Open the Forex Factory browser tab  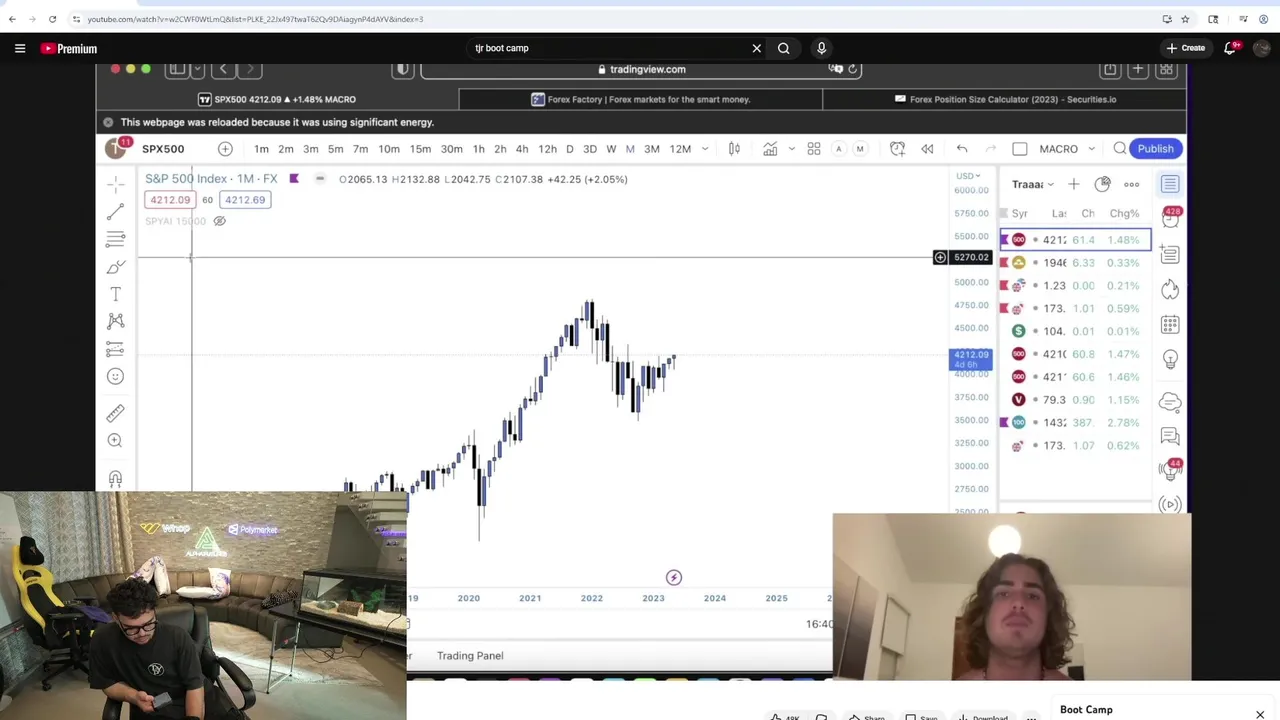coord(640,99)
